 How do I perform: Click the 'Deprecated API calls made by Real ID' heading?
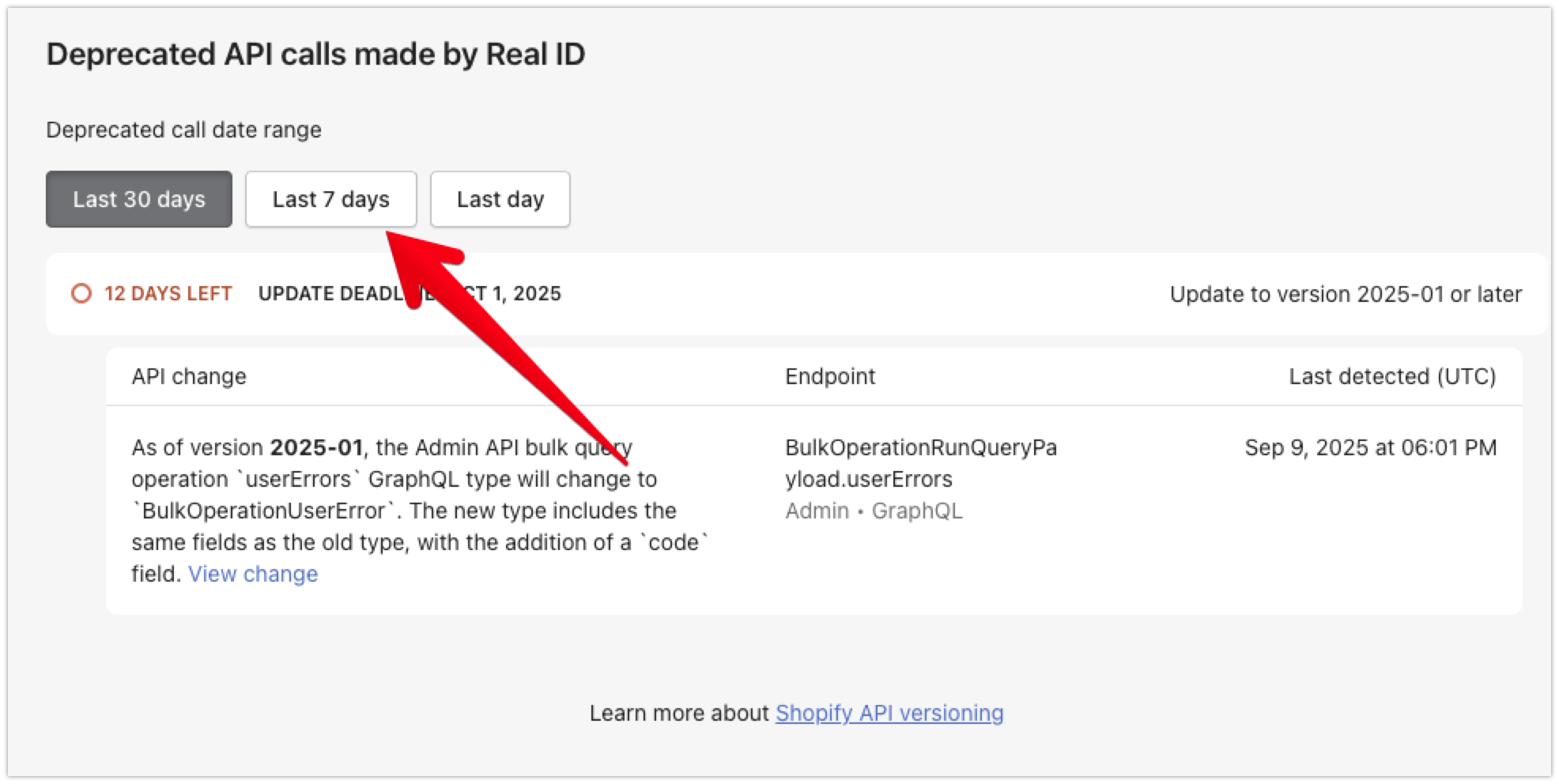(x=315, y=55)
